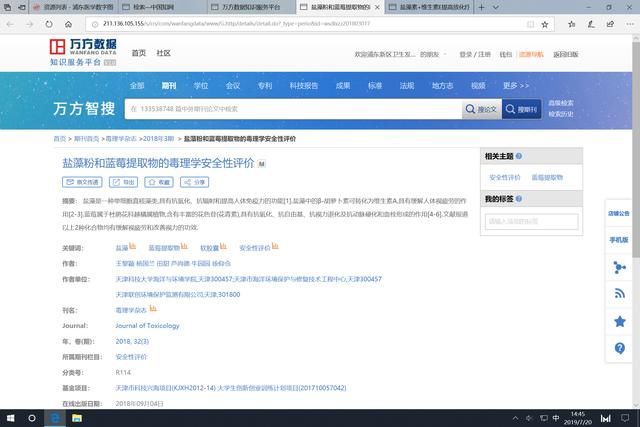Open the Edge add notes tool
The width and height of the screenshot is (640, 427).
591,24
